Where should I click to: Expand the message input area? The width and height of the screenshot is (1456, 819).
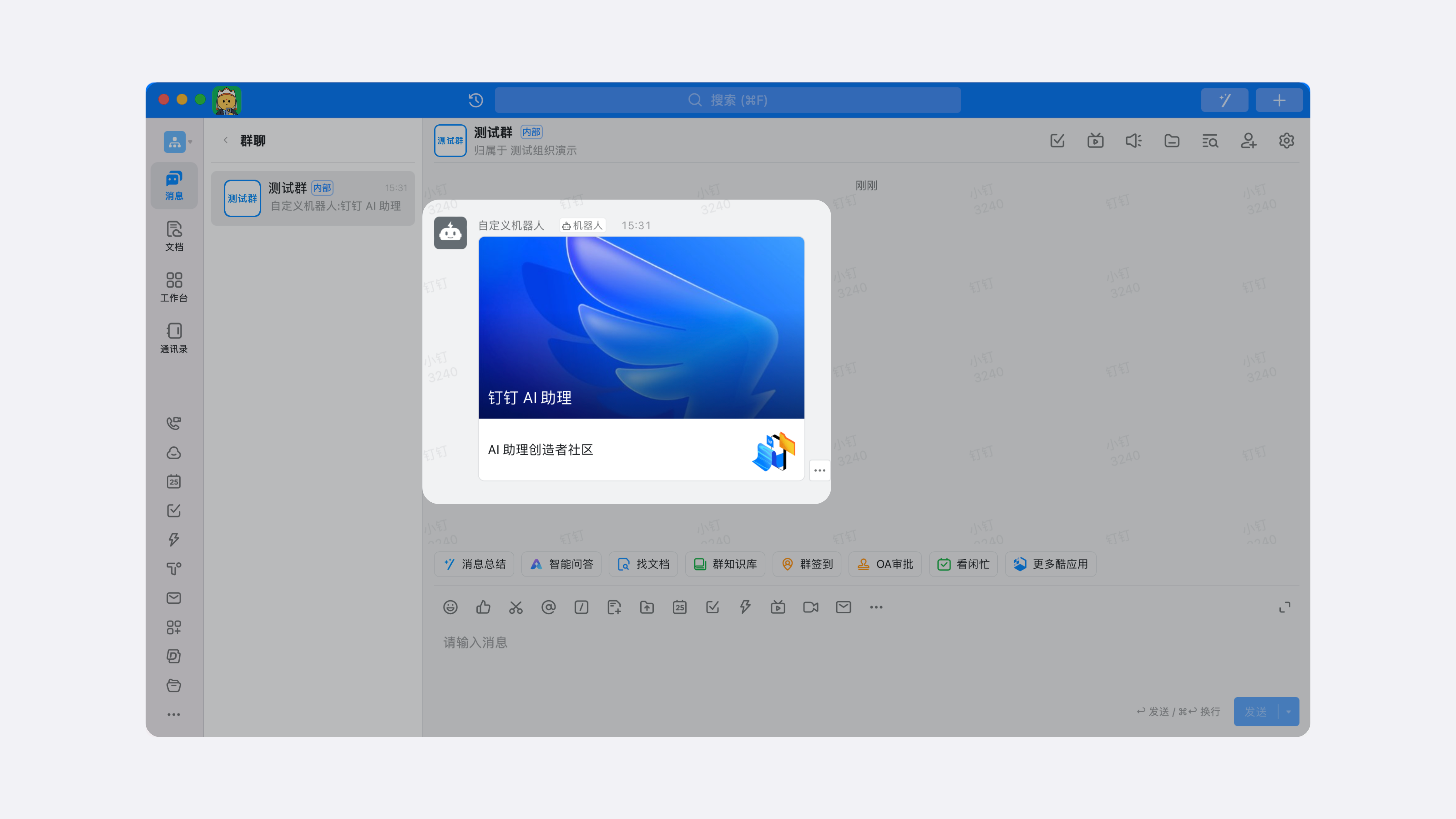[1284, 607]
